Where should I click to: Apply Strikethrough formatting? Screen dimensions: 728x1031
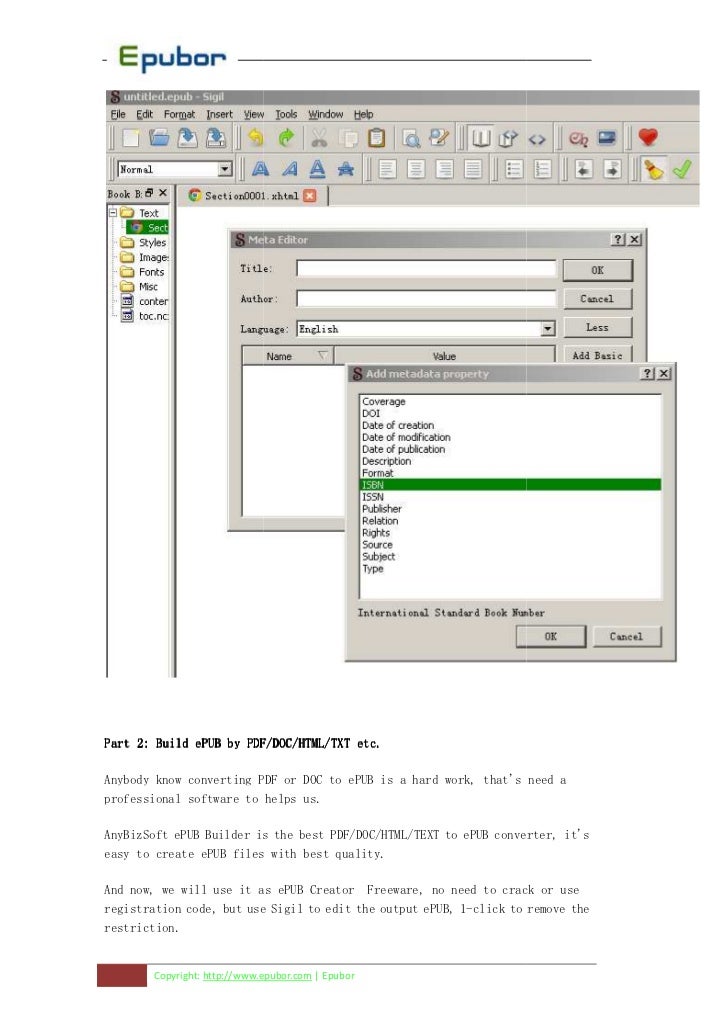[346, 170]
